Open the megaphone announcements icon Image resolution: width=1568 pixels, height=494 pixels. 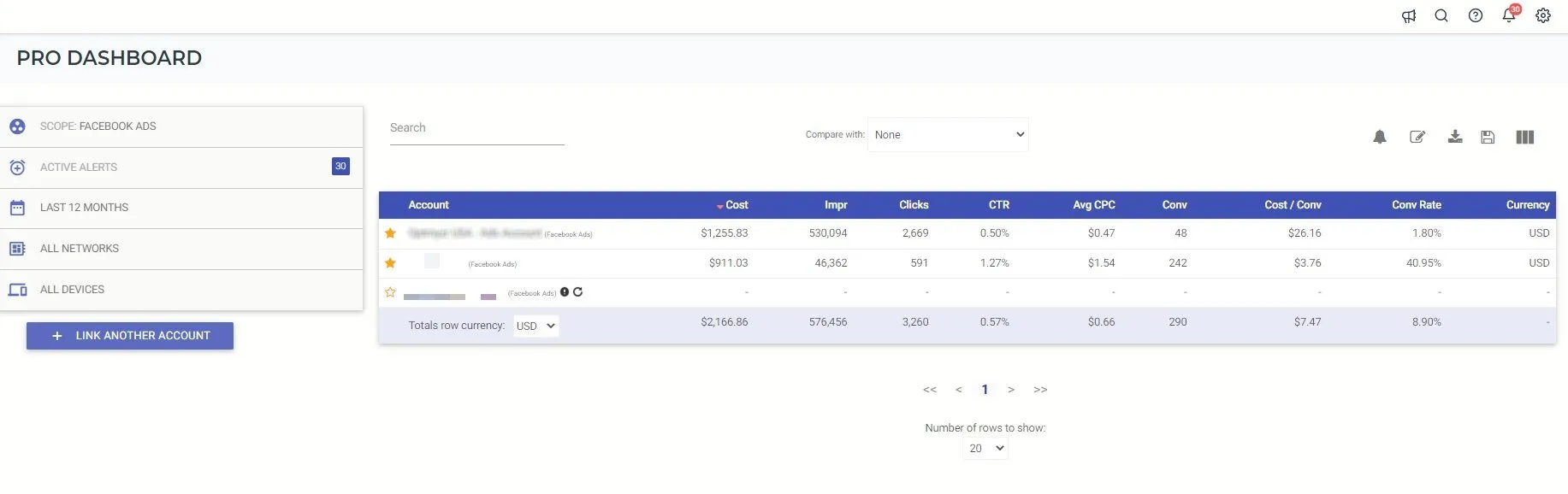[x=1408, y=15]
